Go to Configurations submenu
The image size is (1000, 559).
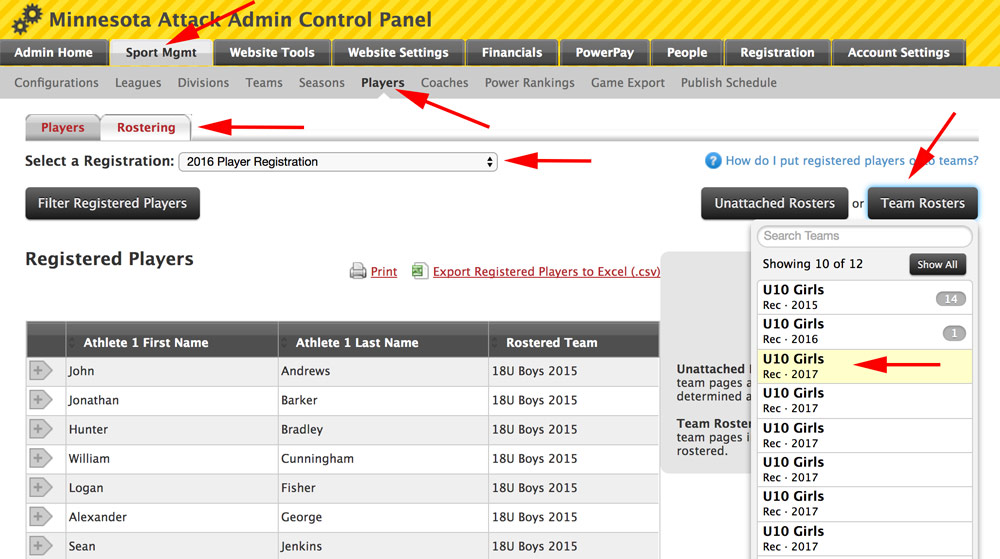(57, 83)
